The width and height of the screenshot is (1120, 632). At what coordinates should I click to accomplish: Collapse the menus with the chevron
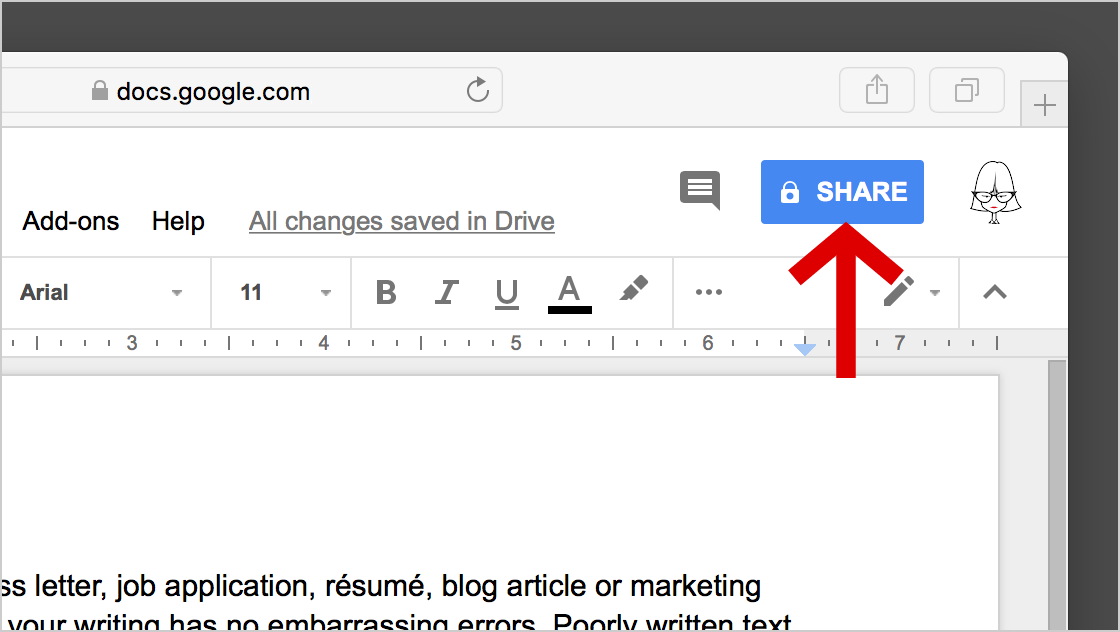(994, 293)
